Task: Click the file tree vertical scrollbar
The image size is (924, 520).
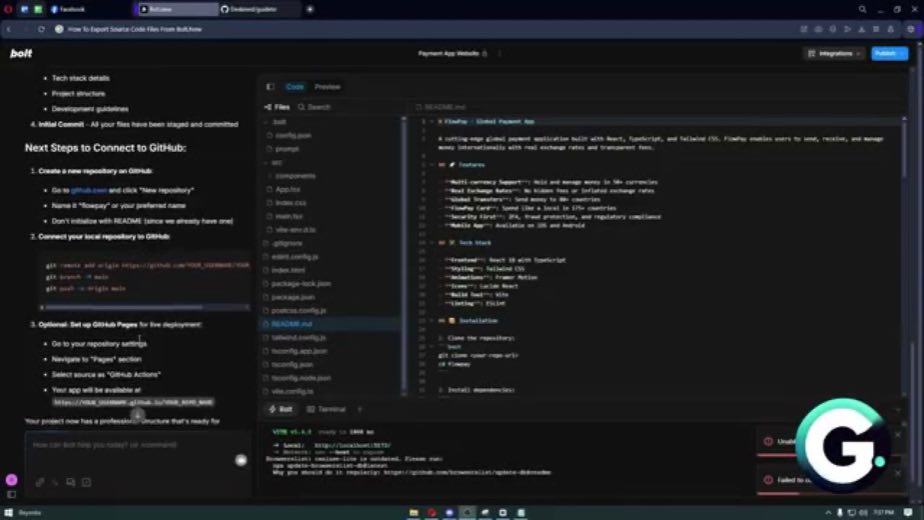Action: click(404, 254)
